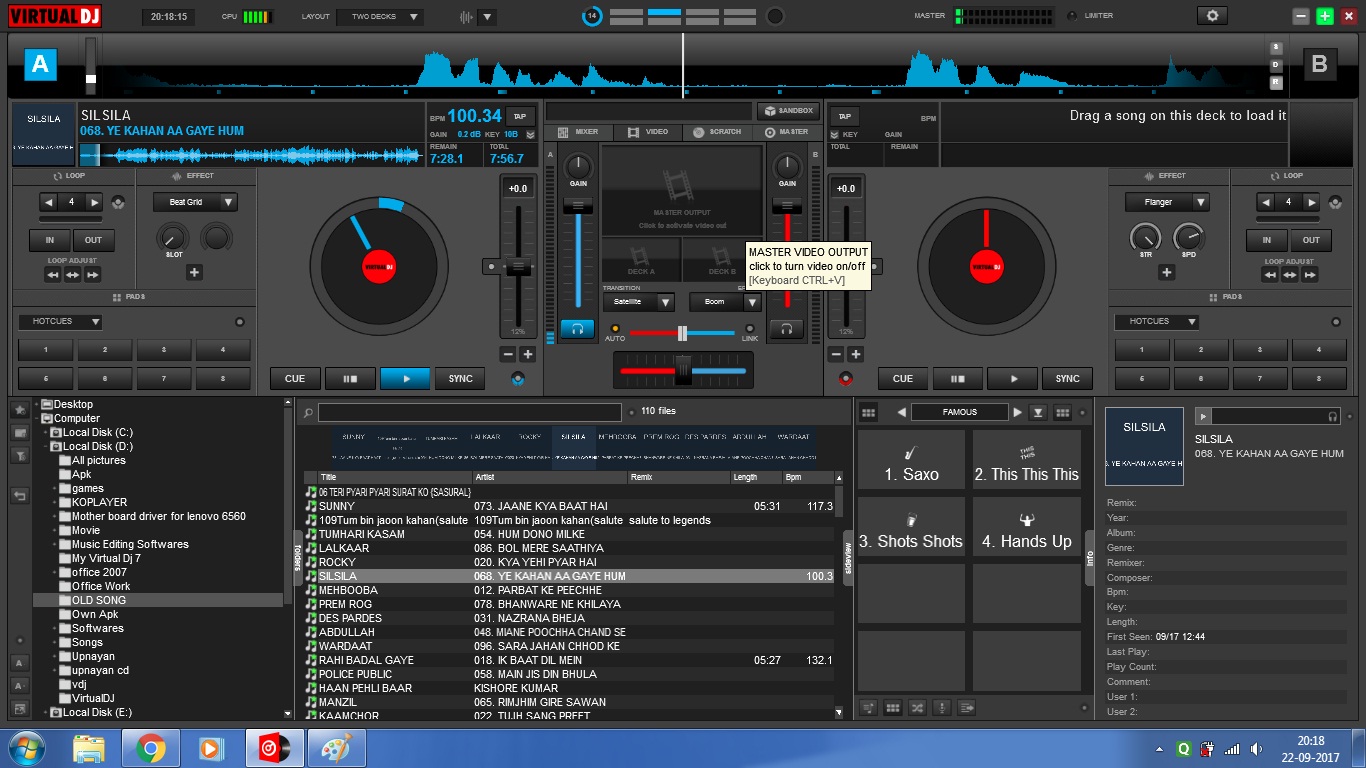The image size is (1366, 768).
Task: Sort by the Bpm column header
Action: tap(808, 477)
